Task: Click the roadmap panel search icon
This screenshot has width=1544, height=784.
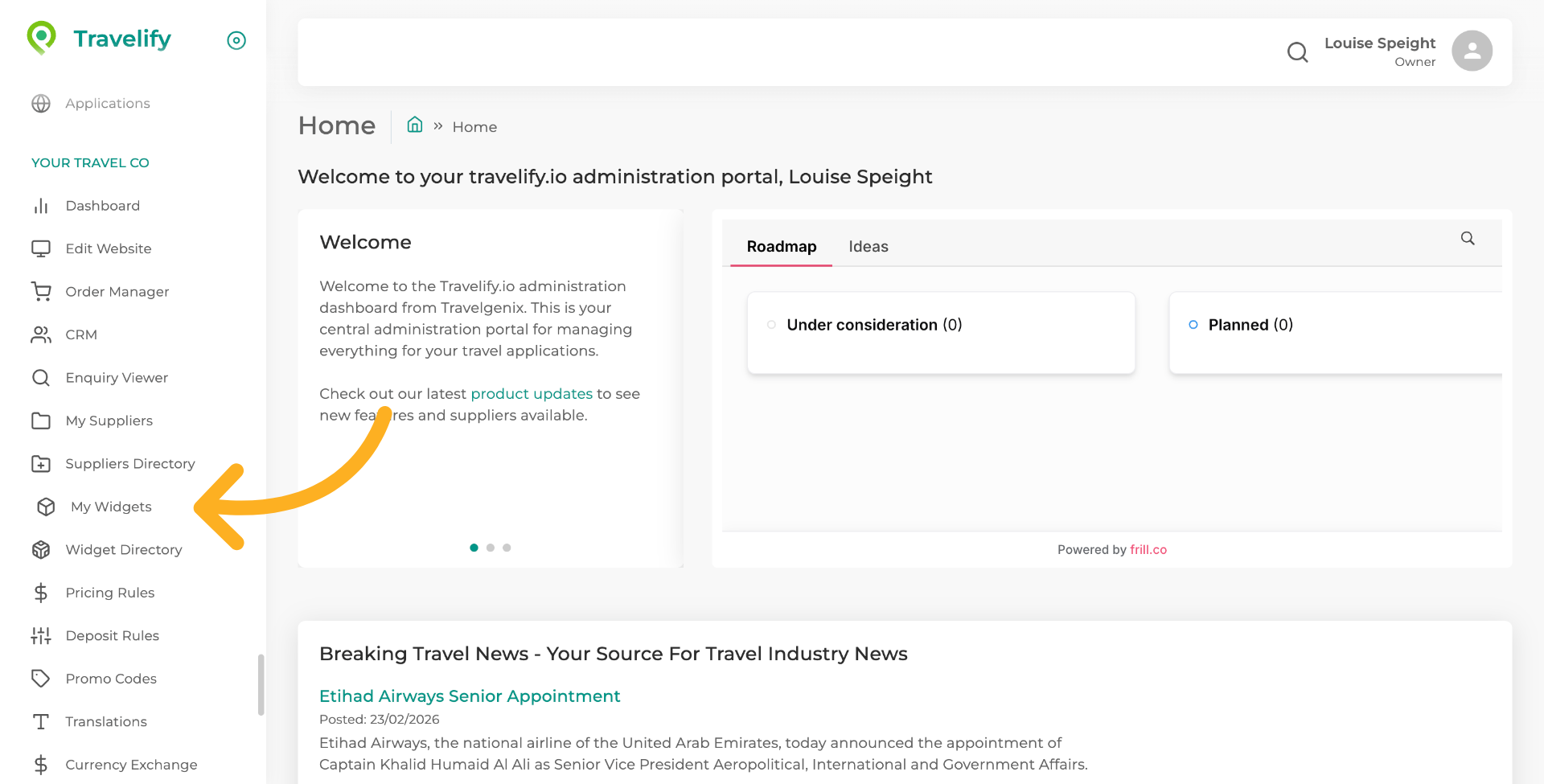Action: [x=1468, y=239]
